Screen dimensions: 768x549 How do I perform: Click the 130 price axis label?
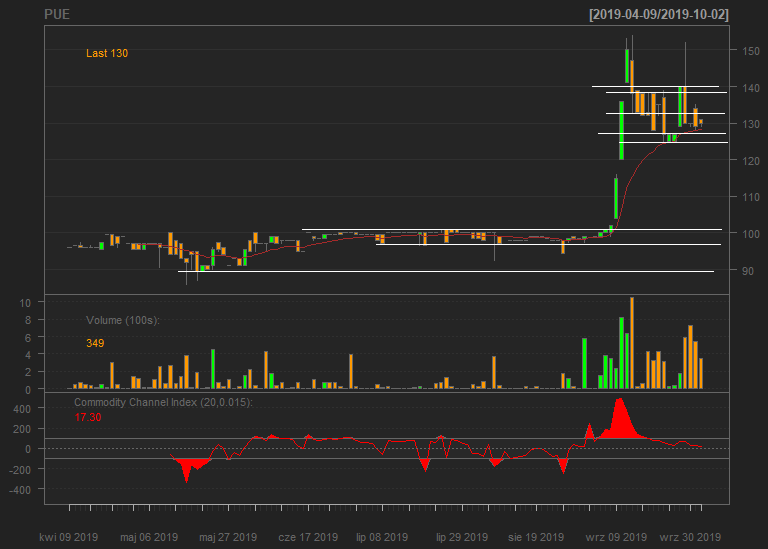pos(751,124)
